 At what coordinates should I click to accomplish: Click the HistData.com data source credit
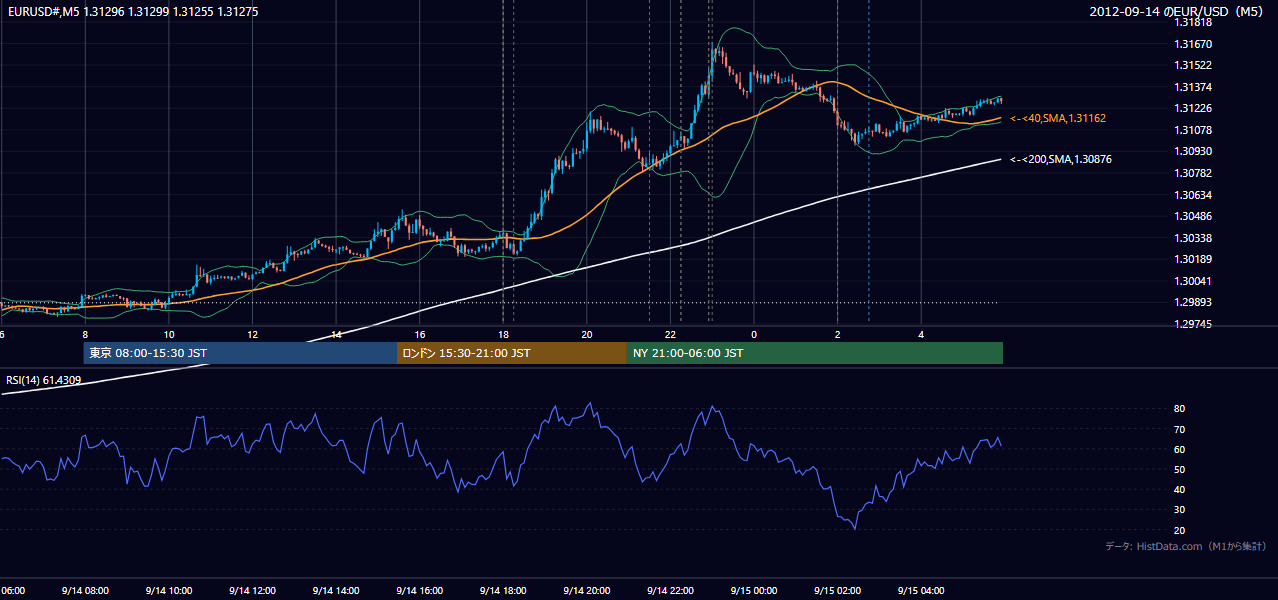click(x=1186, y=546)
